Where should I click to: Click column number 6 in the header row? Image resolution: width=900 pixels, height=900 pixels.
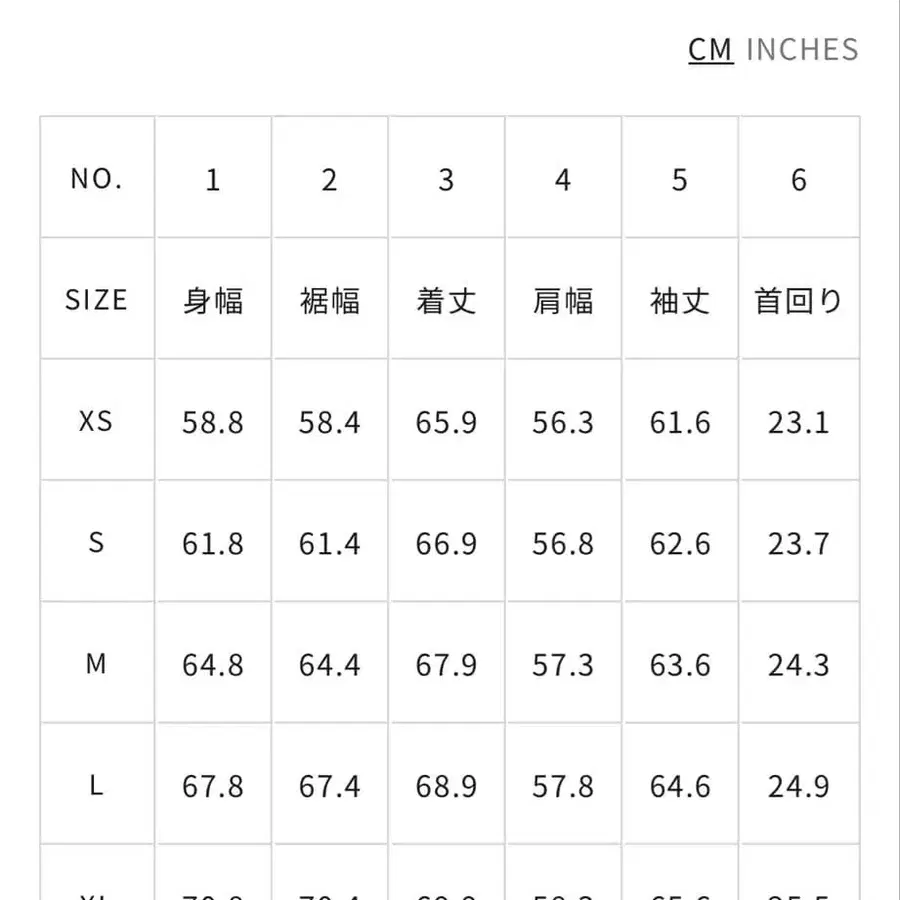pos(797,180)
